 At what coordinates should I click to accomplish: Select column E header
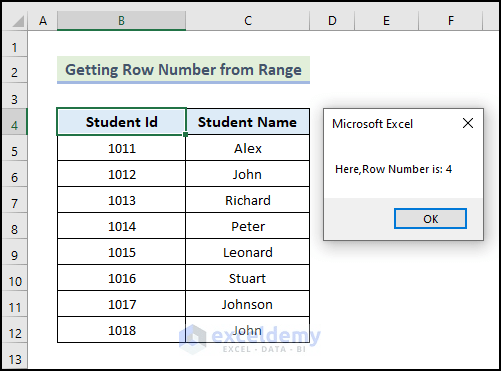(x=386, y=21)
